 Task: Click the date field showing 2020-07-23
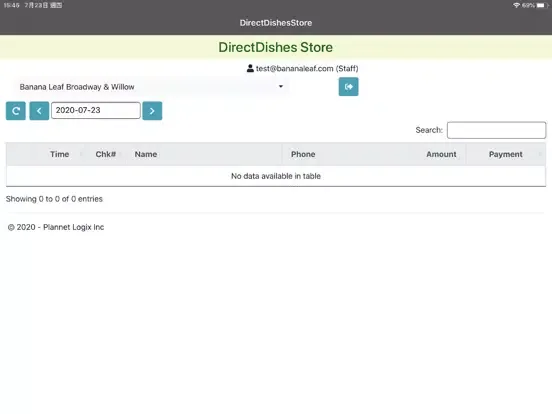tap(96, 111)
